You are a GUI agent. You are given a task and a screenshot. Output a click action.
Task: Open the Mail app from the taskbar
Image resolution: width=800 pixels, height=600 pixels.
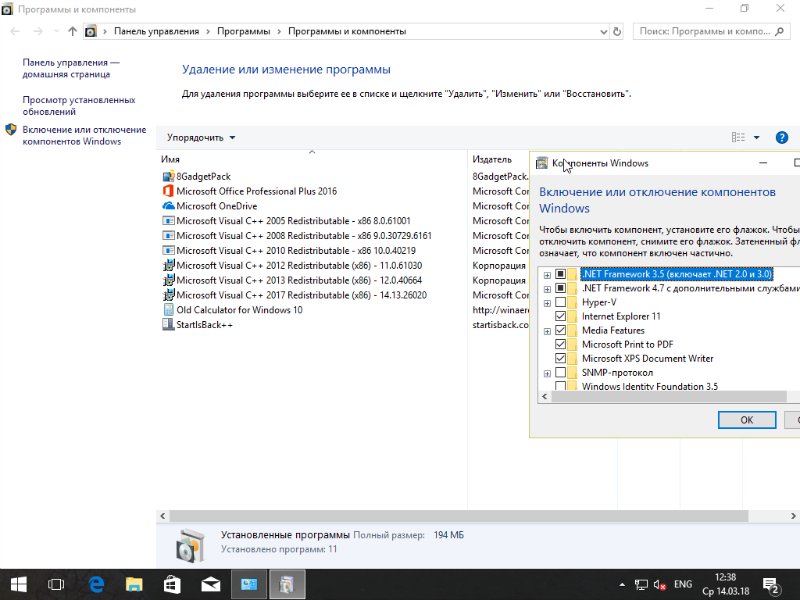click(210, 584)
